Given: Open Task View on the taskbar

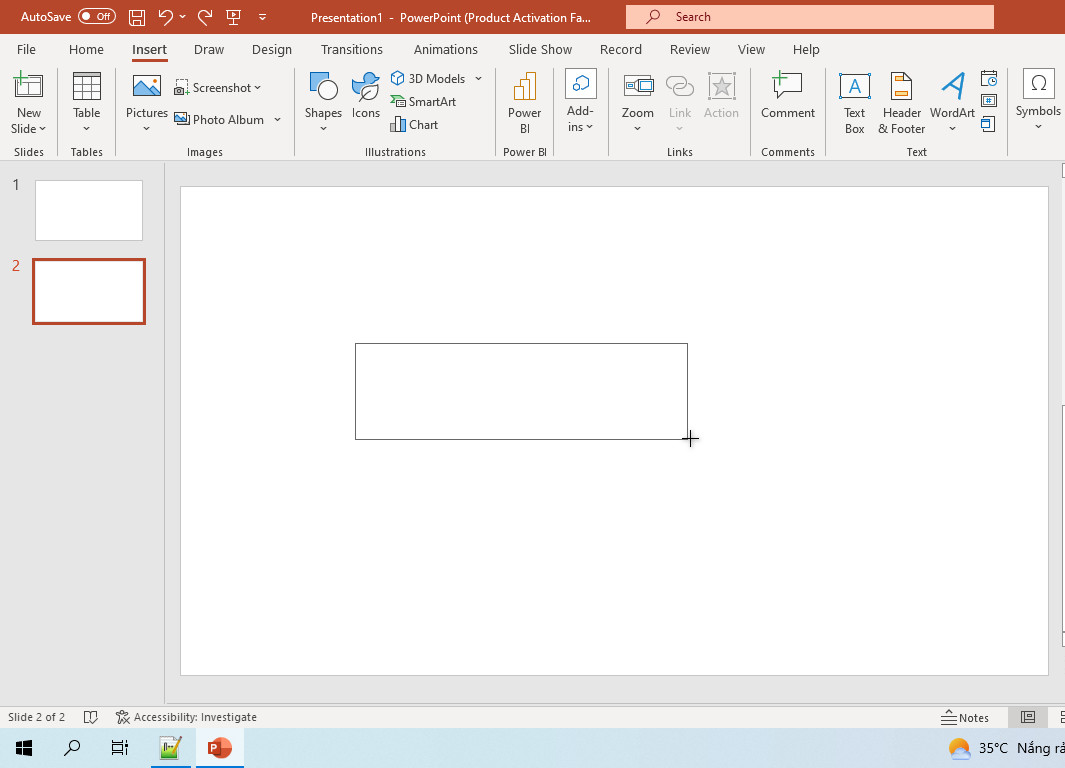Looking at the screenshot, I should pos(120,748).
